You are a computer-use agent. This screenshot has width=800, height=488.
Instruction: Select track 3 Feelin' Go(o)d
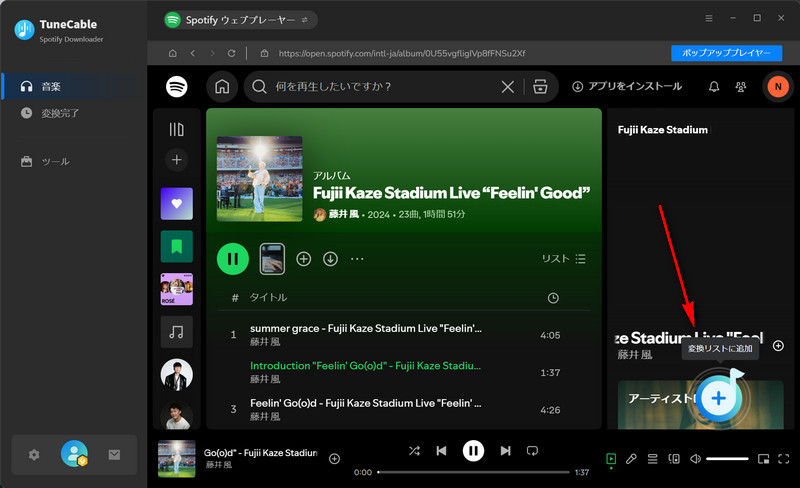pos(404,409)
